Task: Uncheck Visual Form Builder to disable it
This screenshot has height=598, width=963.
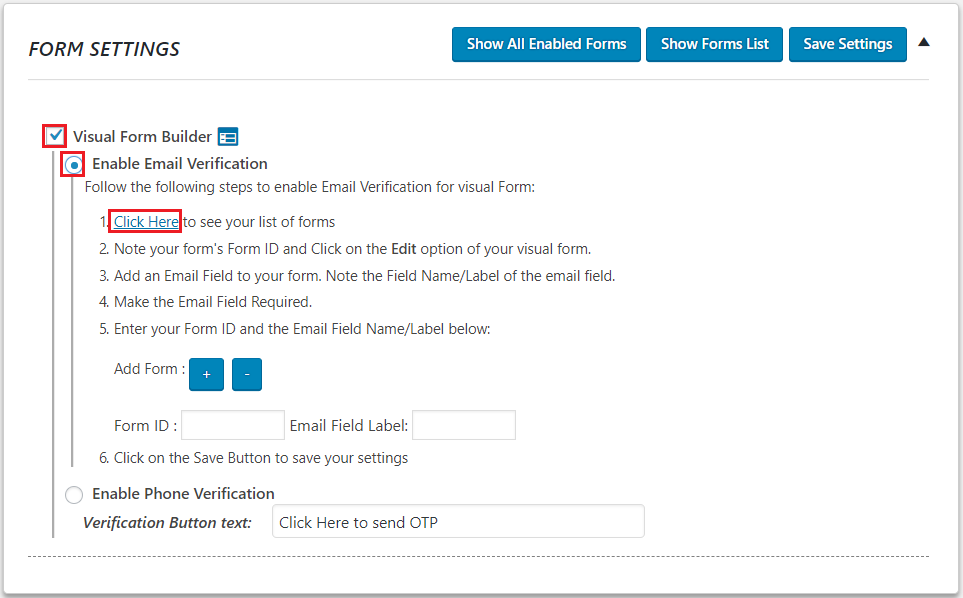Action: 54,135
